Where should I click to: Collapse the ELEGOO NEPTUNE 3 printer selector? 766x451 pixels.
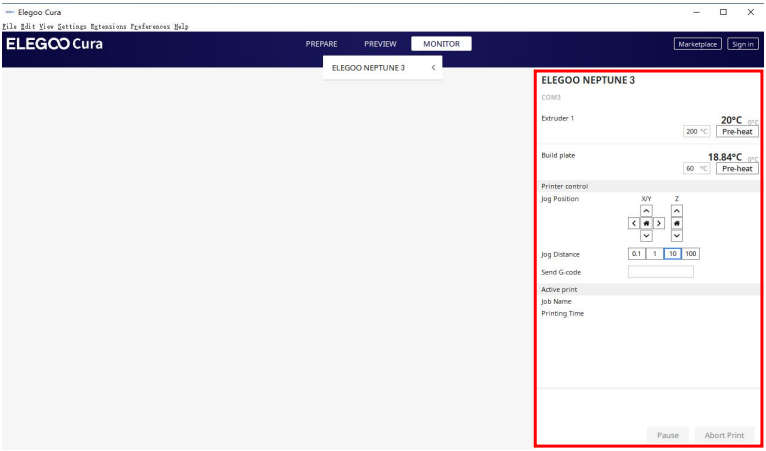point(433,68)
